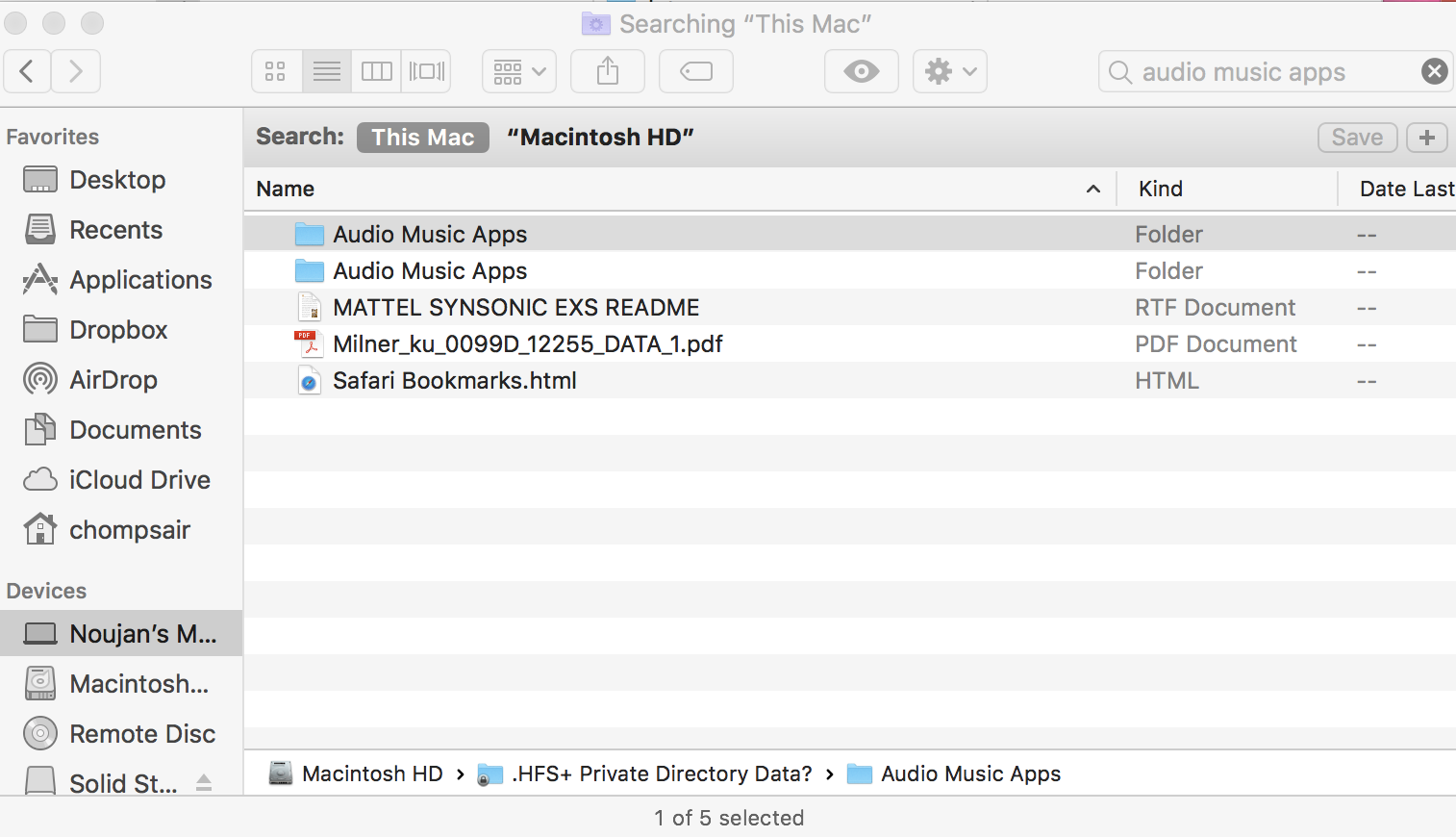Click the "MATTEL SYNSONIC EXS README" file name
Image resolution: width=1456 pixels, height=837 pixels.
click(x=516, y=308)
